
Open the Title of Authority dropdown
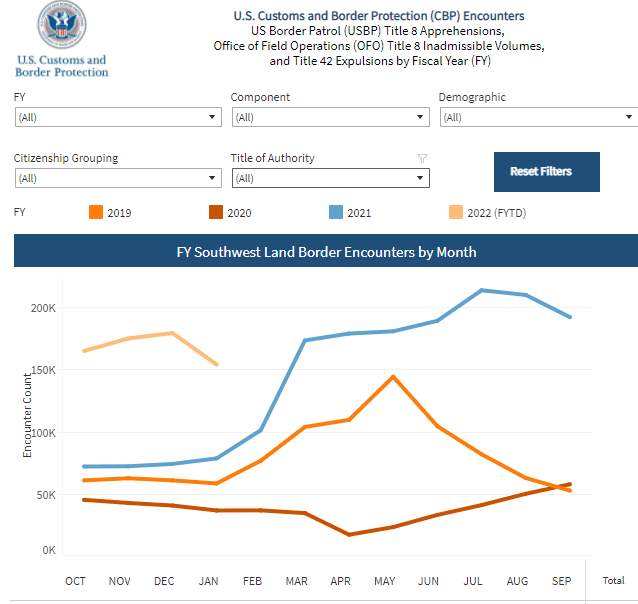[x=330, y=178]
